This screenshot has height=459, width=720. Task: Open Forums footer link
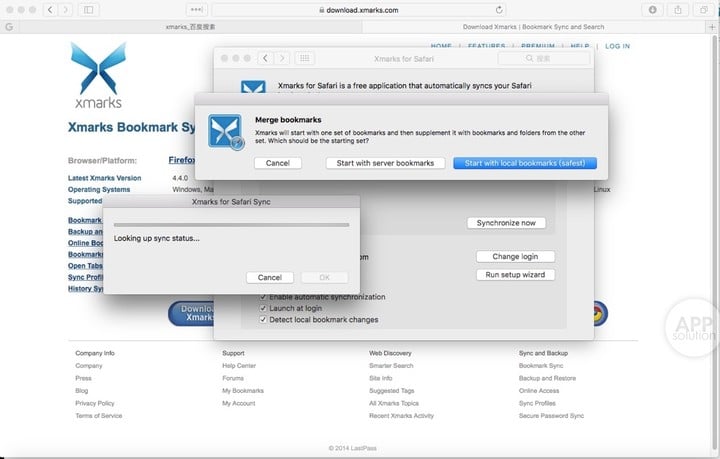[233, 378]
